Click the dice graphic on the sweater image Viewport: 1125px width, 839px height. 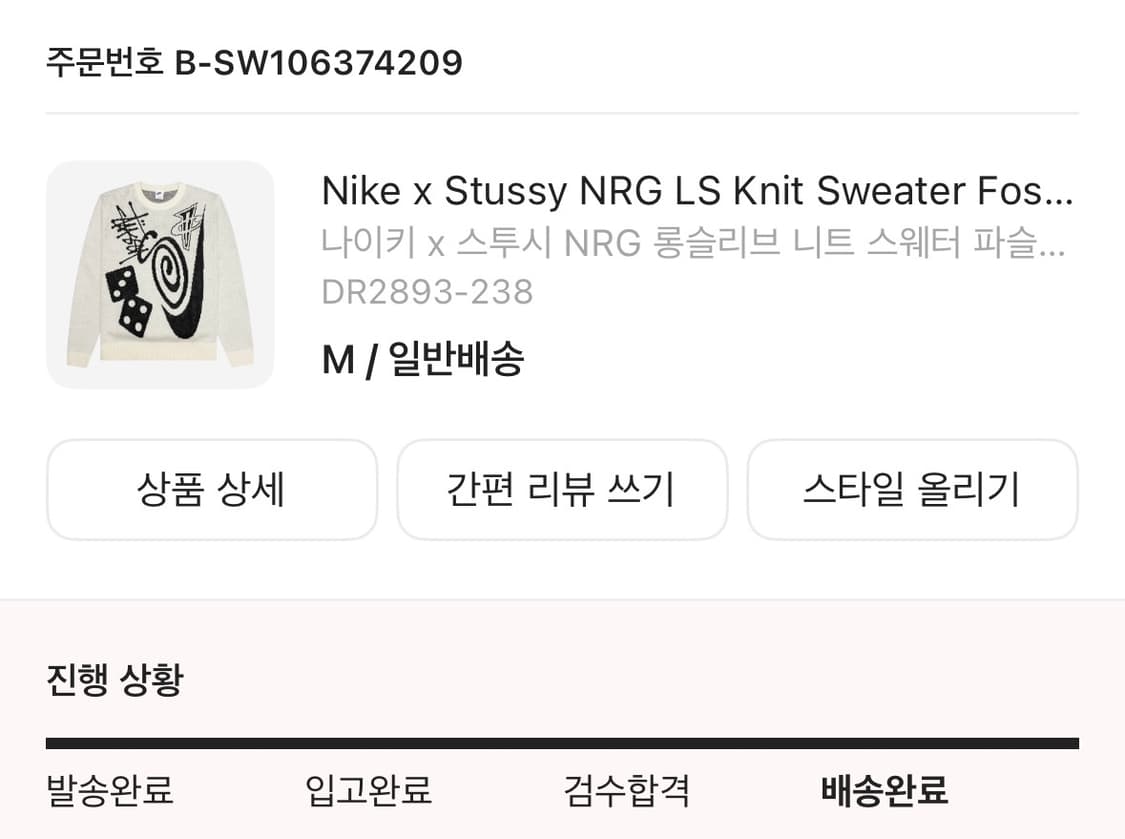click(129, 302)
